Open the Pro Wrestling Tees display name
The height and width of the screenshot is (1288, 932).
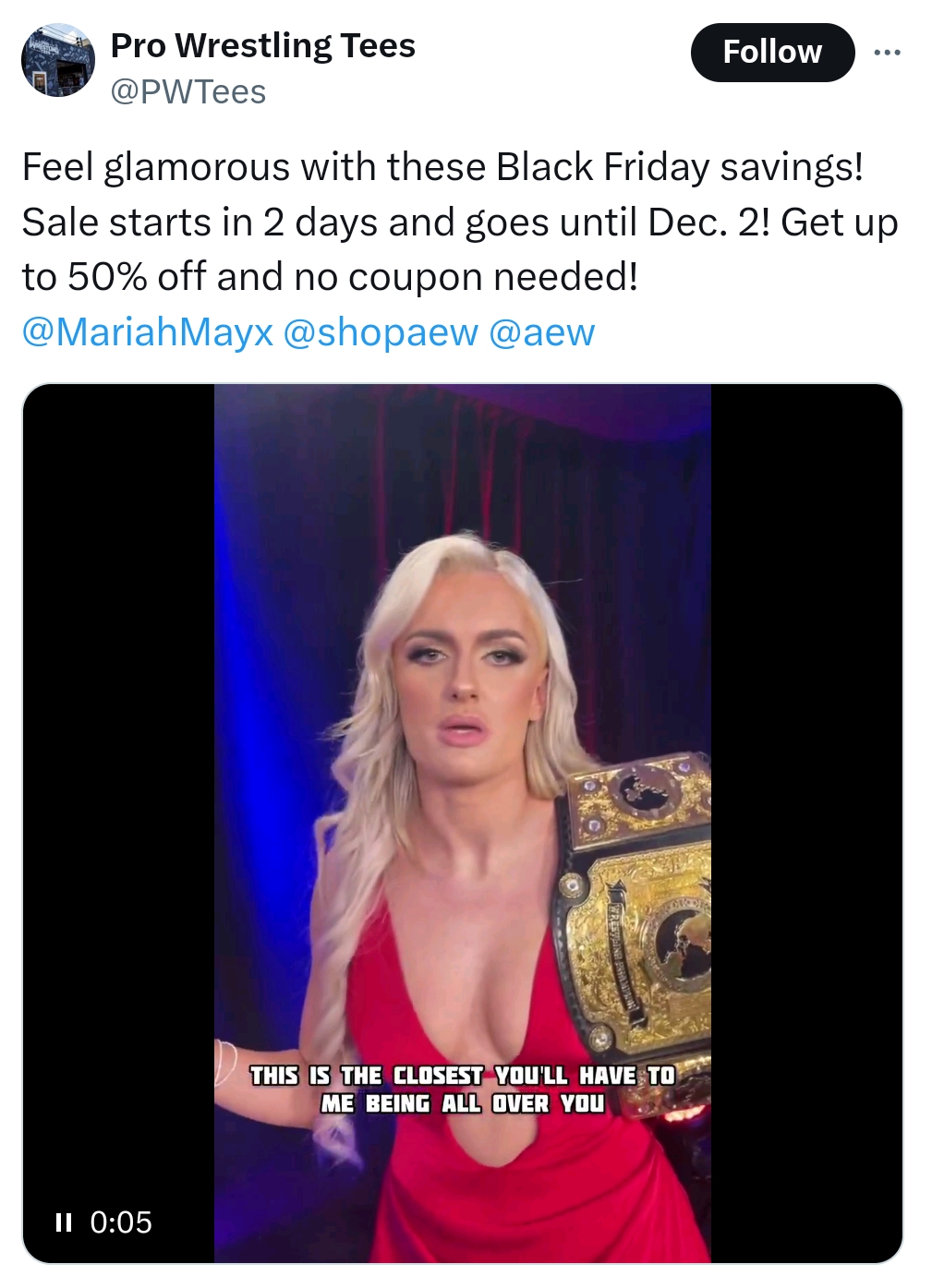click(x=263, y=45)
